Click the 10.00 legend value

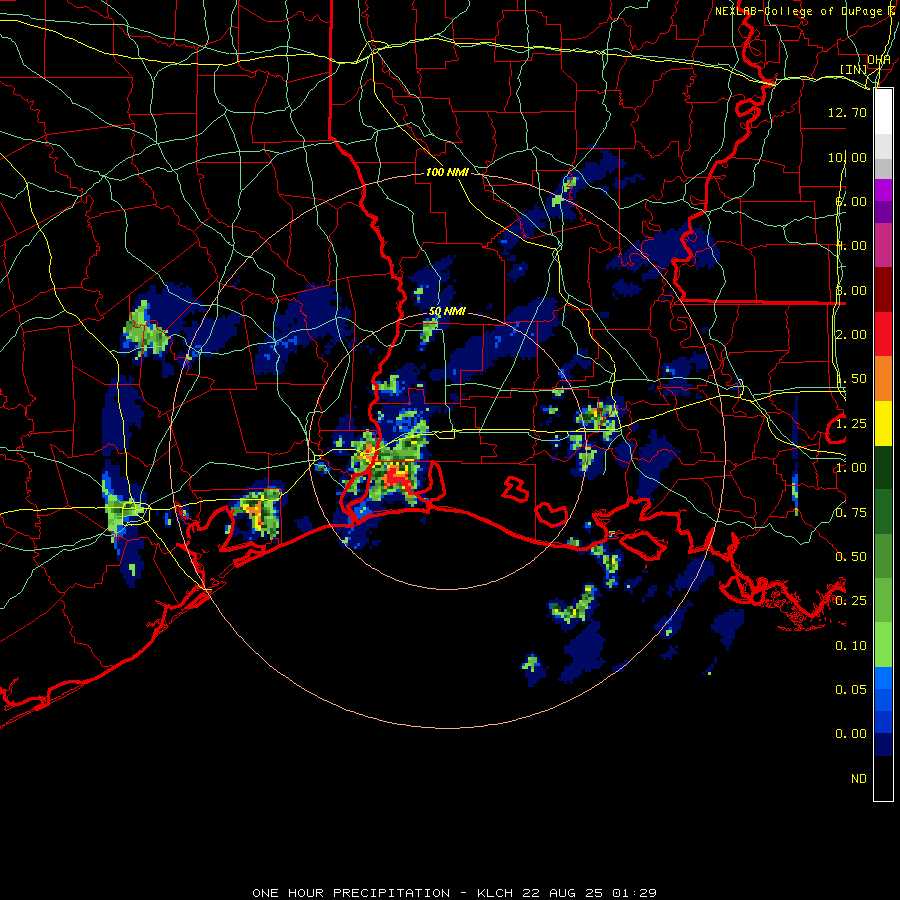point(847,157)
